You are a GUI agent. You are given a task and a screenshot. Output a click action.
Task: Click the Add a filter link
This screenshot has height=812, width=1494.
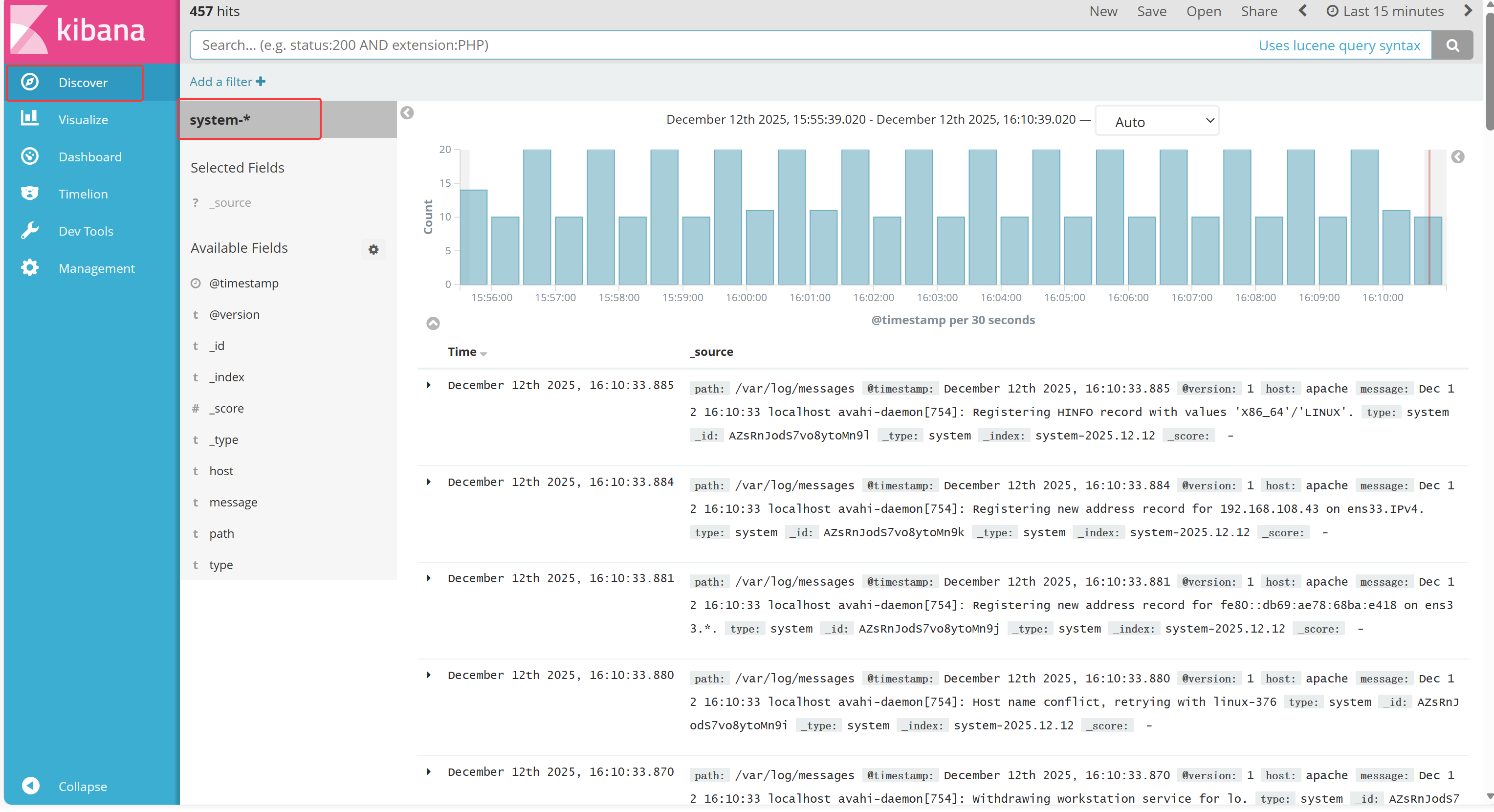coord(221,81)
